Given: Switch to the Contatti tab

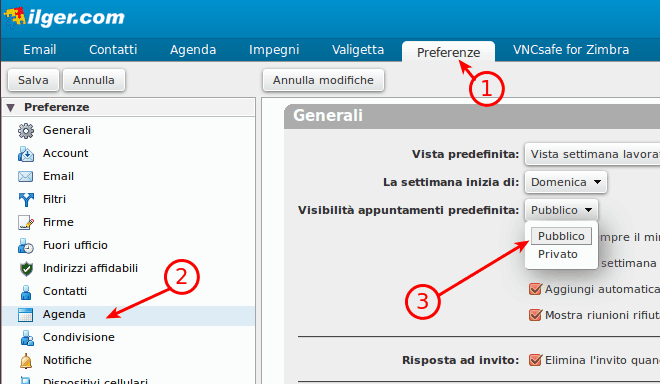Looking at the screenshot, I should click(x=113, y=50).
